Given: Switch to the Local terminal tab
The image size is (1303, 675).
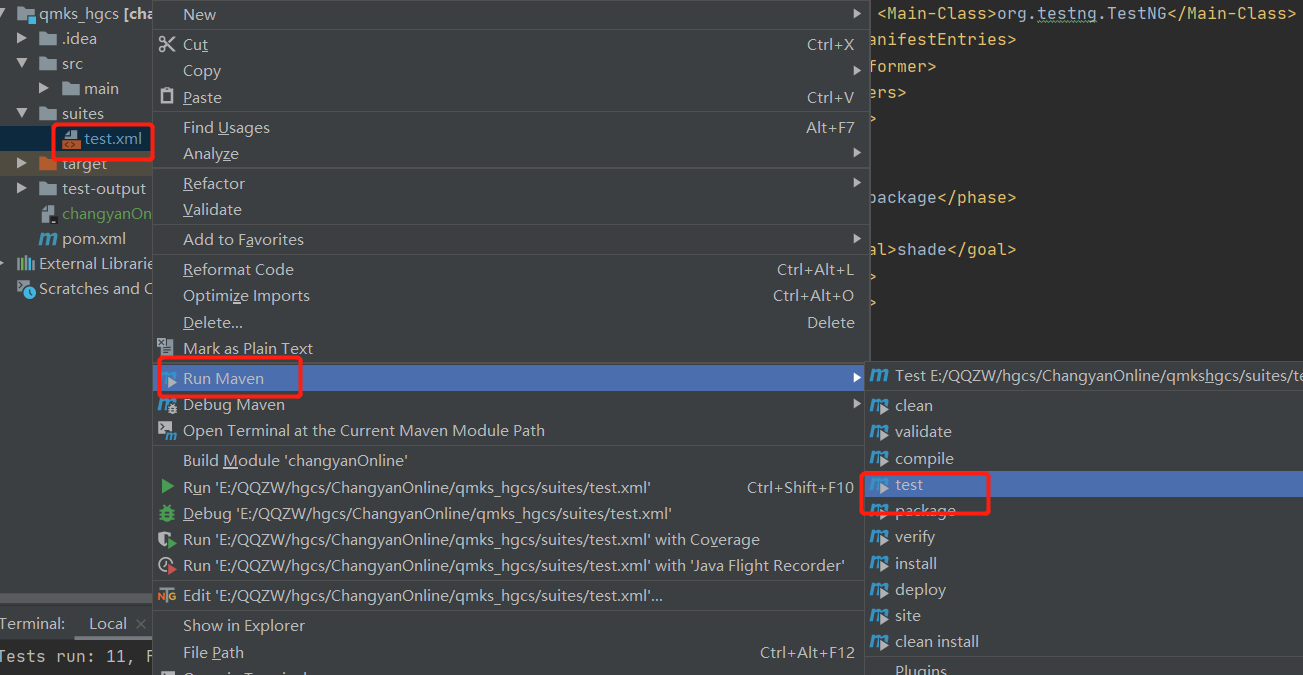Looking at the screenshot, I should (x=107, y=623).
